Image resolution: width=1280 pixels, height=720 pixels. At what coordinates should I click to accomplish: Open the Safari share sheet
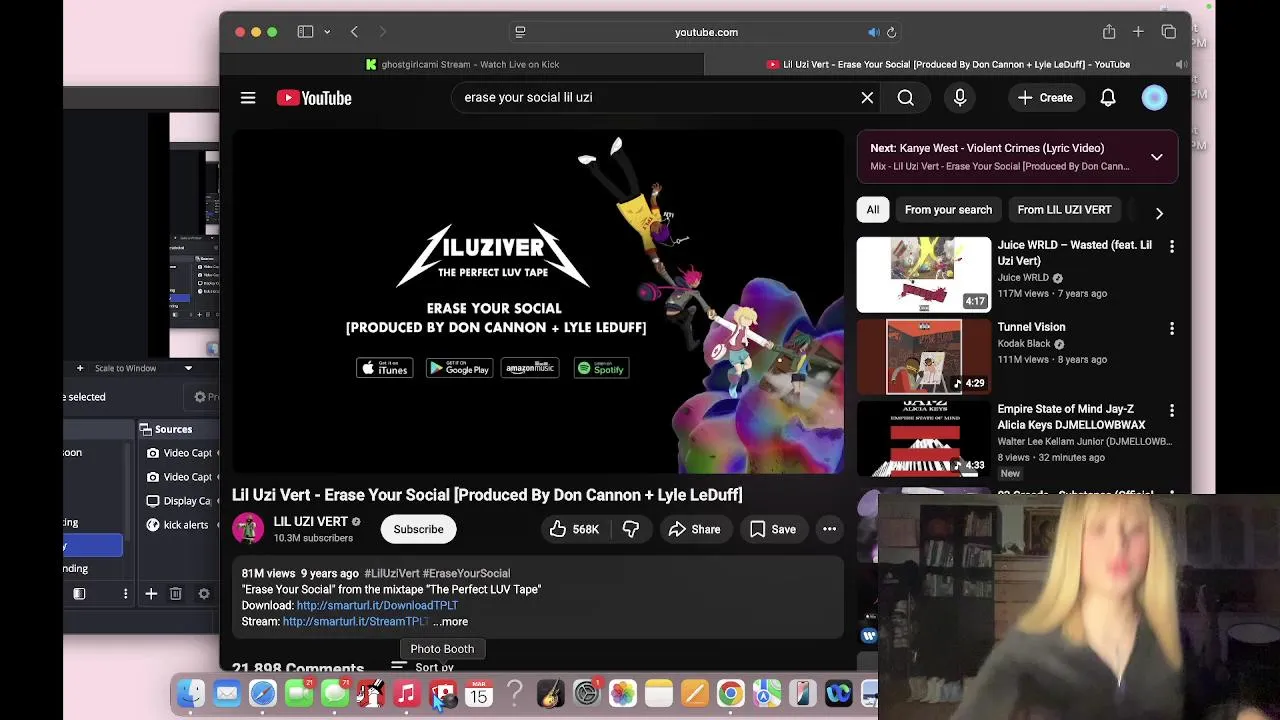pyautogui.click(x=1109, y=32)
